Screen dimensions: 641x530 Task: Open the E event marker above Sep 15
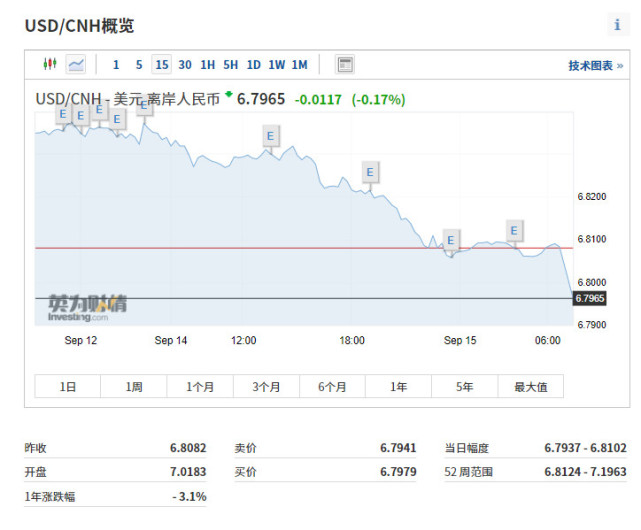[x=450, y=240]
